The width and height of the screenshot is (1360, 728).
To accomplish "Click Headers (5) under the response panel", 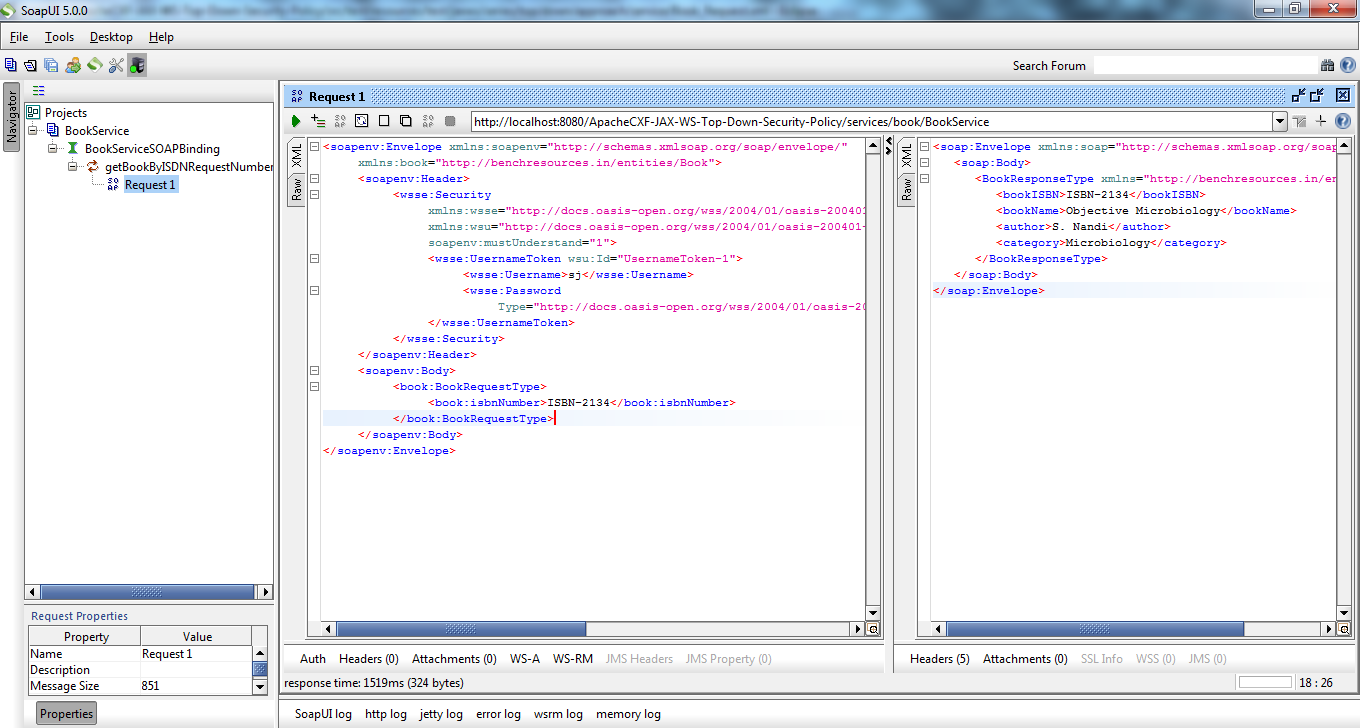I will pyautogui.click(x=939, y=658).
